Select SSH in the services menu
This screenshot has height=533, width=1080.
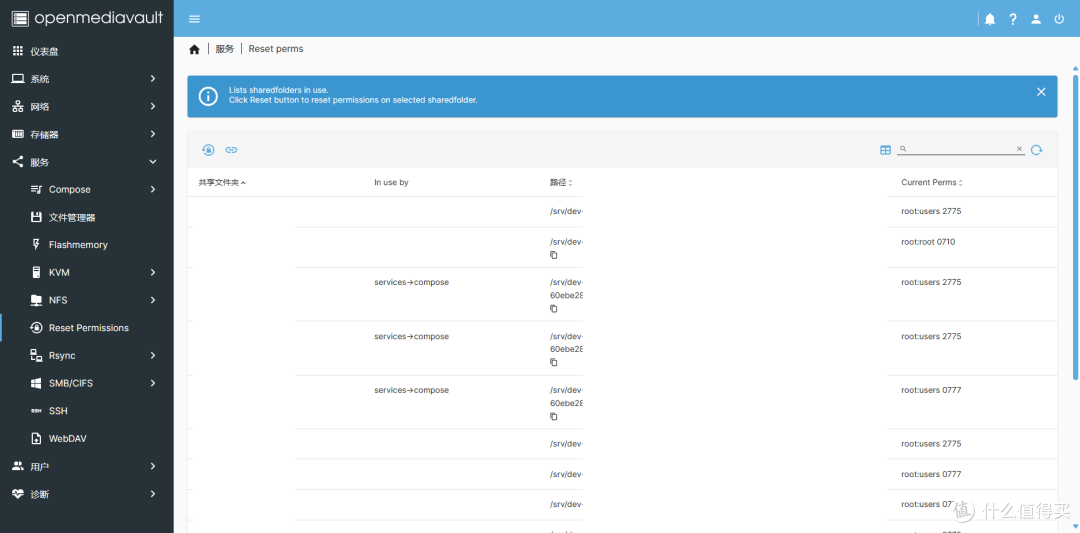tap(58, 411)
